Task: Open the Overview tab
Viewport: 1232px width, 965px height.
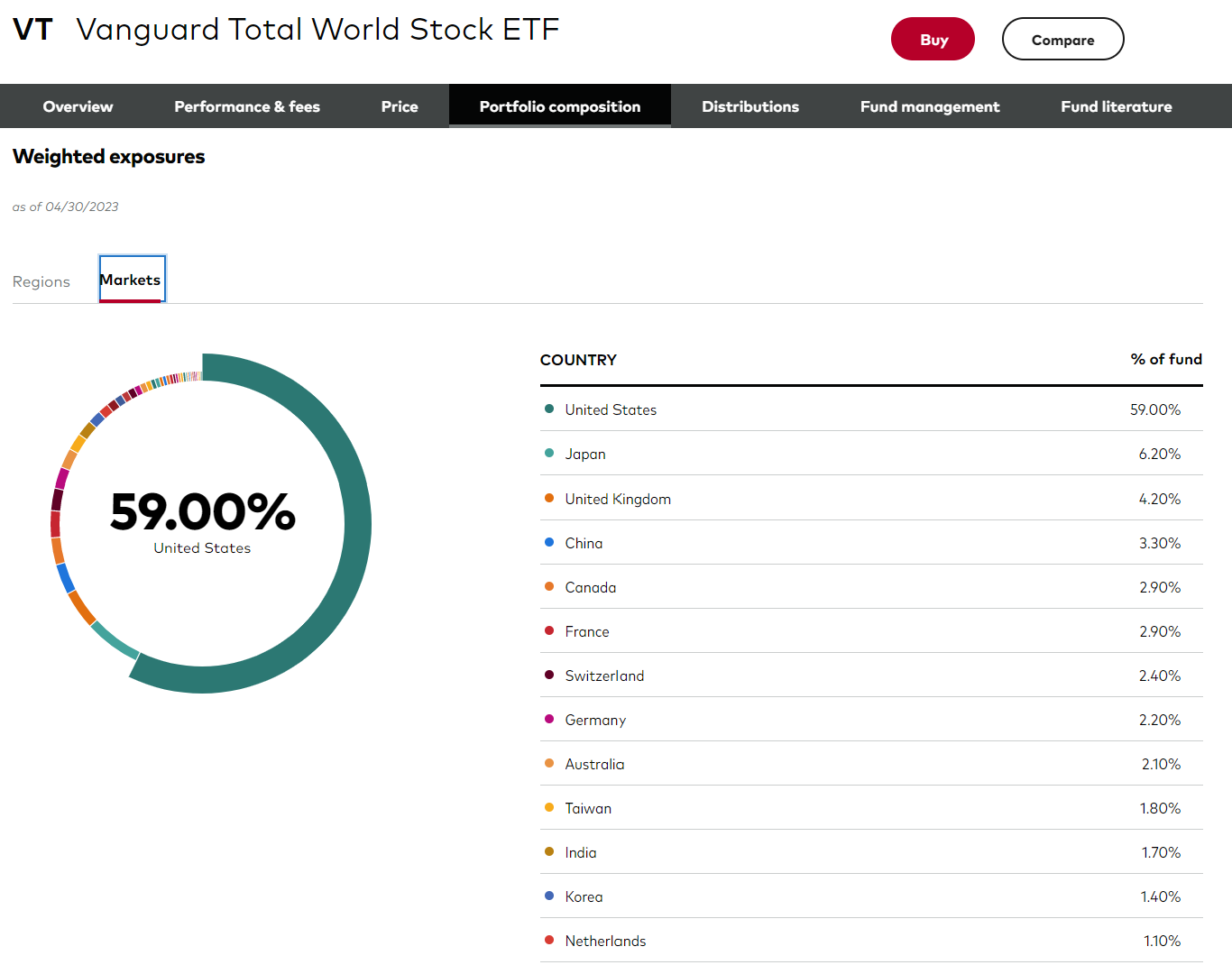Action: 78,106
